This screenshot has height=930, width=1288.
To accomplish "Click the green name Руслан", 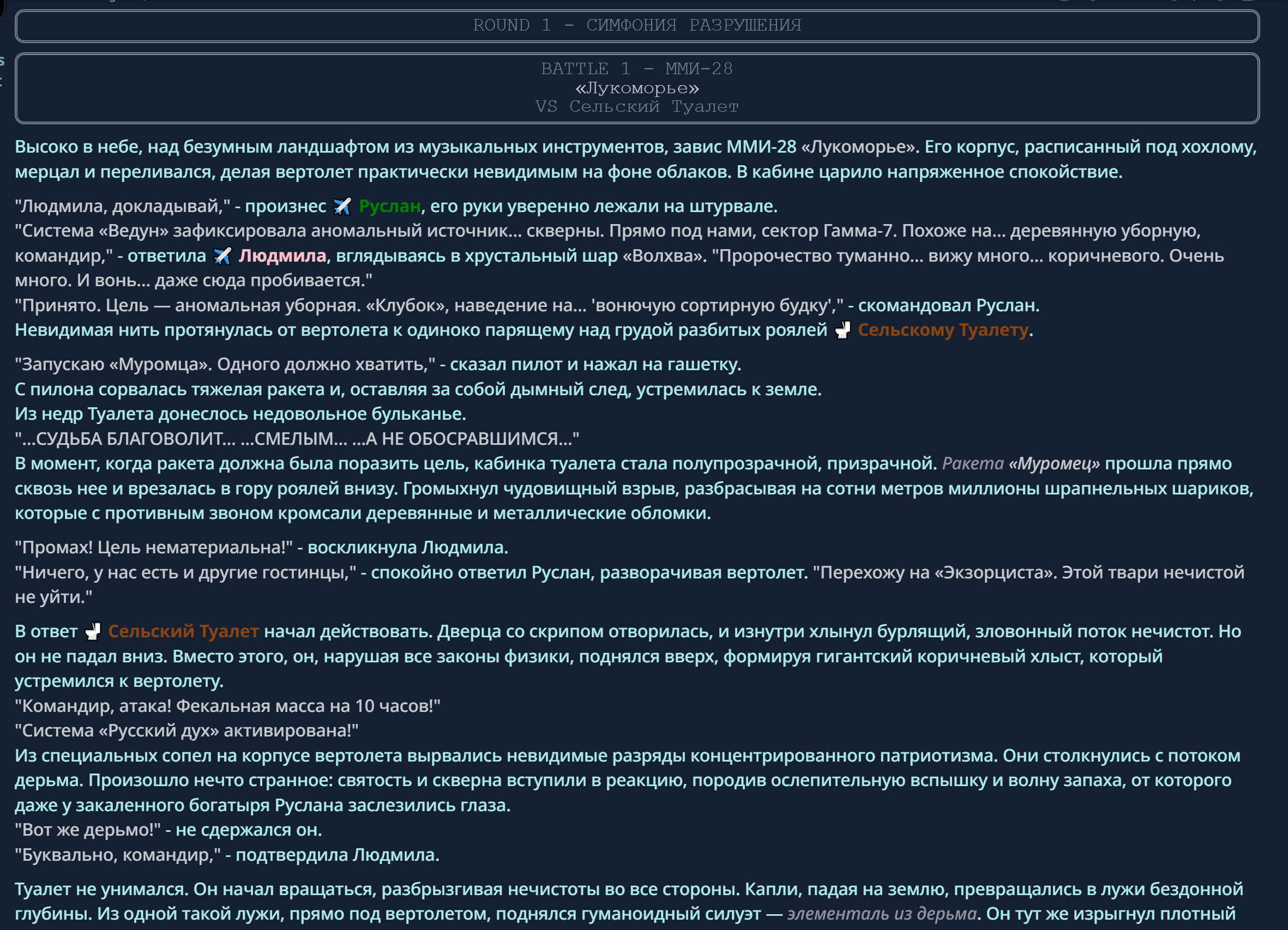I will [389, 206].
